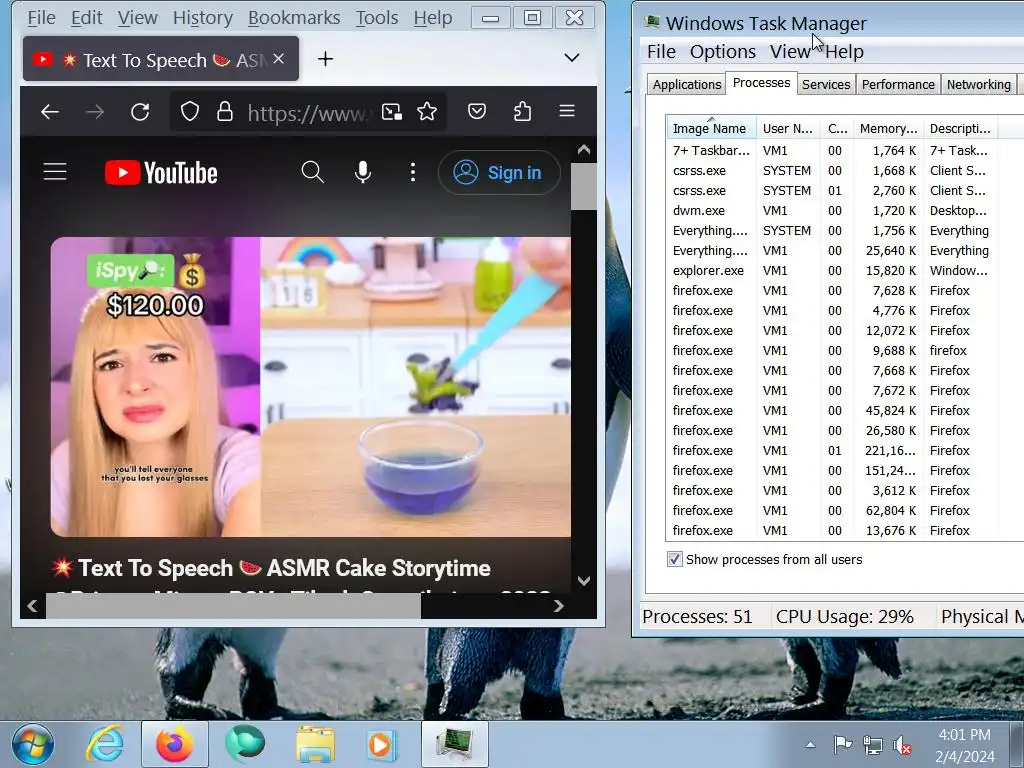The image size is (1024, 768).
Task: Sort processes by Description column
Action: [961, 128]
